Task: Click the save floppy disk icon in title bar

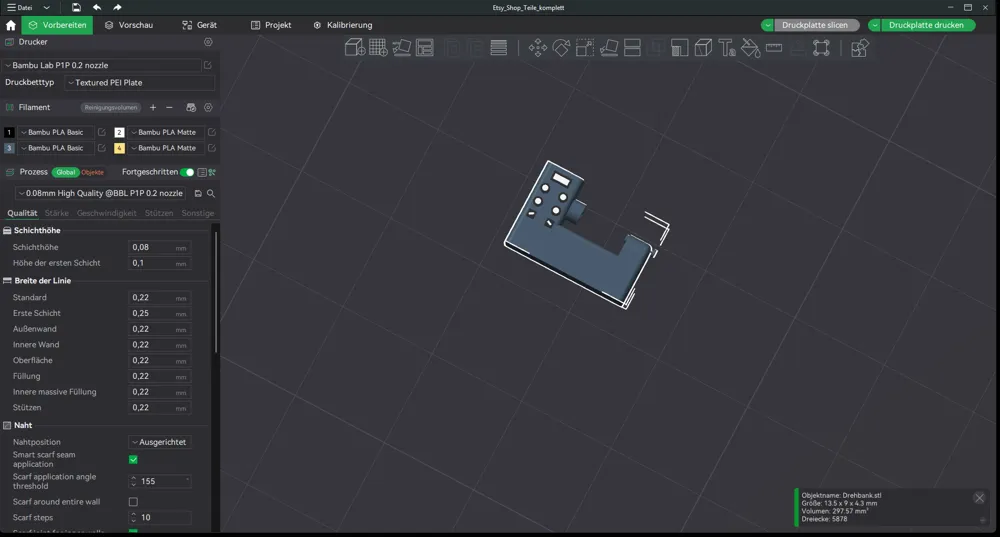Action: coord(76,8)
